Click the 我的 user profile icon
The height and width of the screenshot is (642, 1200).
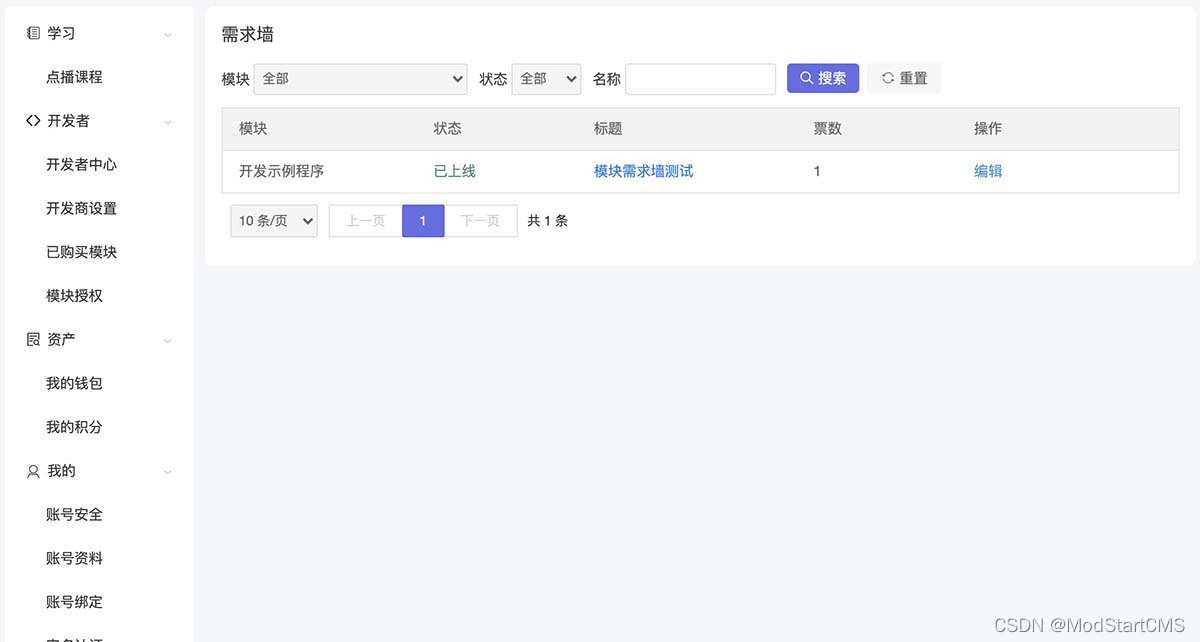point(33,471)
